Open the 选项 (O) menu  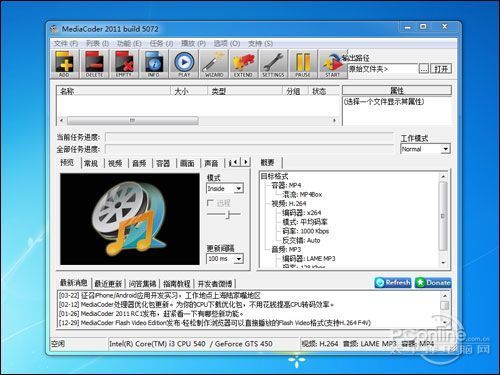(227, 43)
